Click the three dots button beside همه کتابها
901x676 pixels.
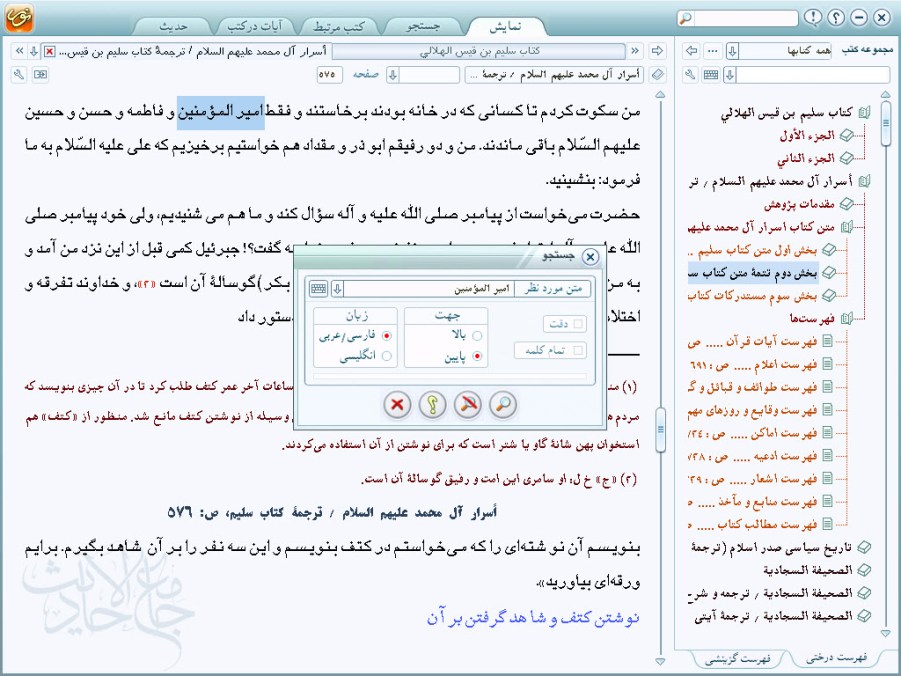[713, 51]
